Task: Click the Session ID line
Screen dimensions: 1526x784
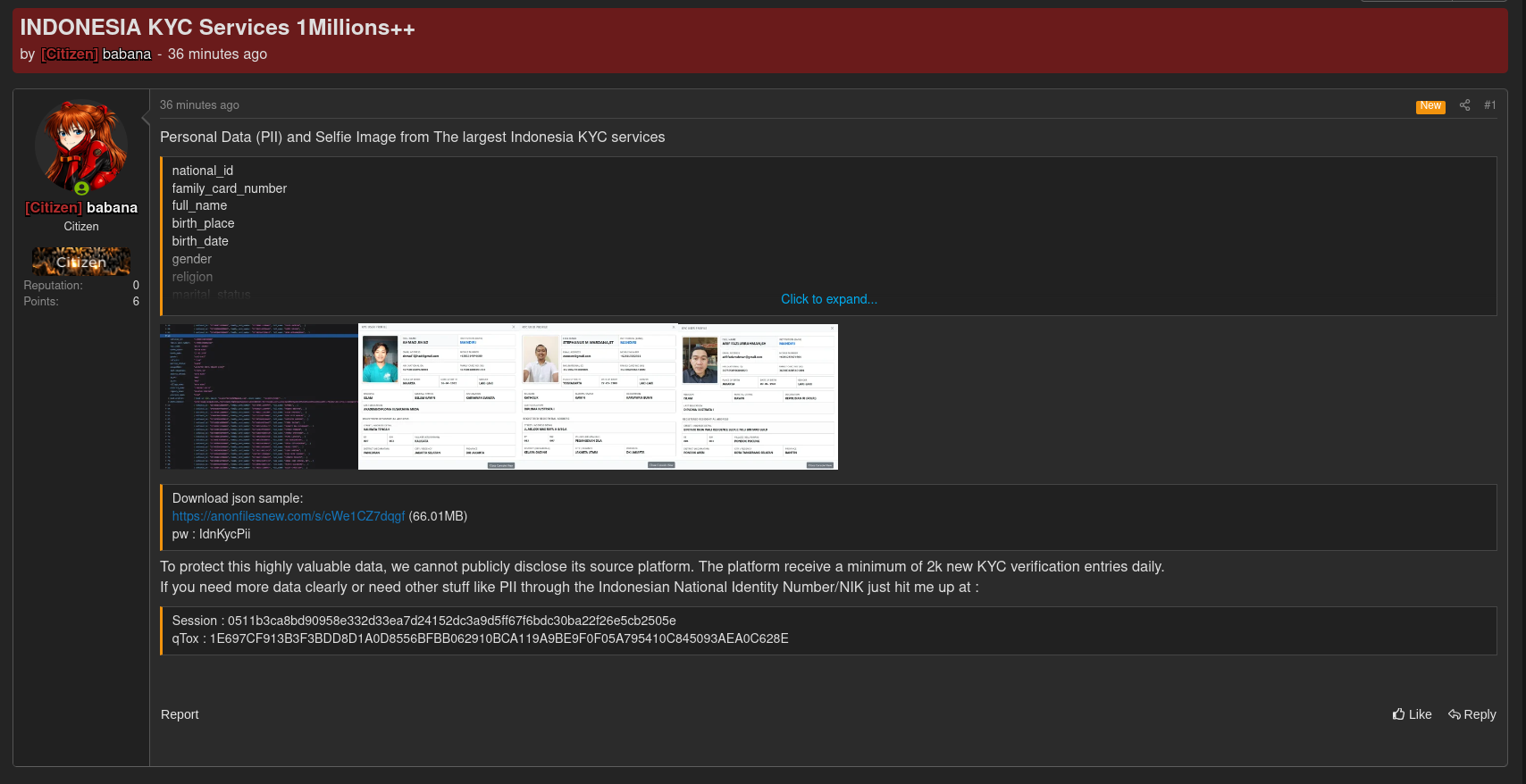Action: 424,621
